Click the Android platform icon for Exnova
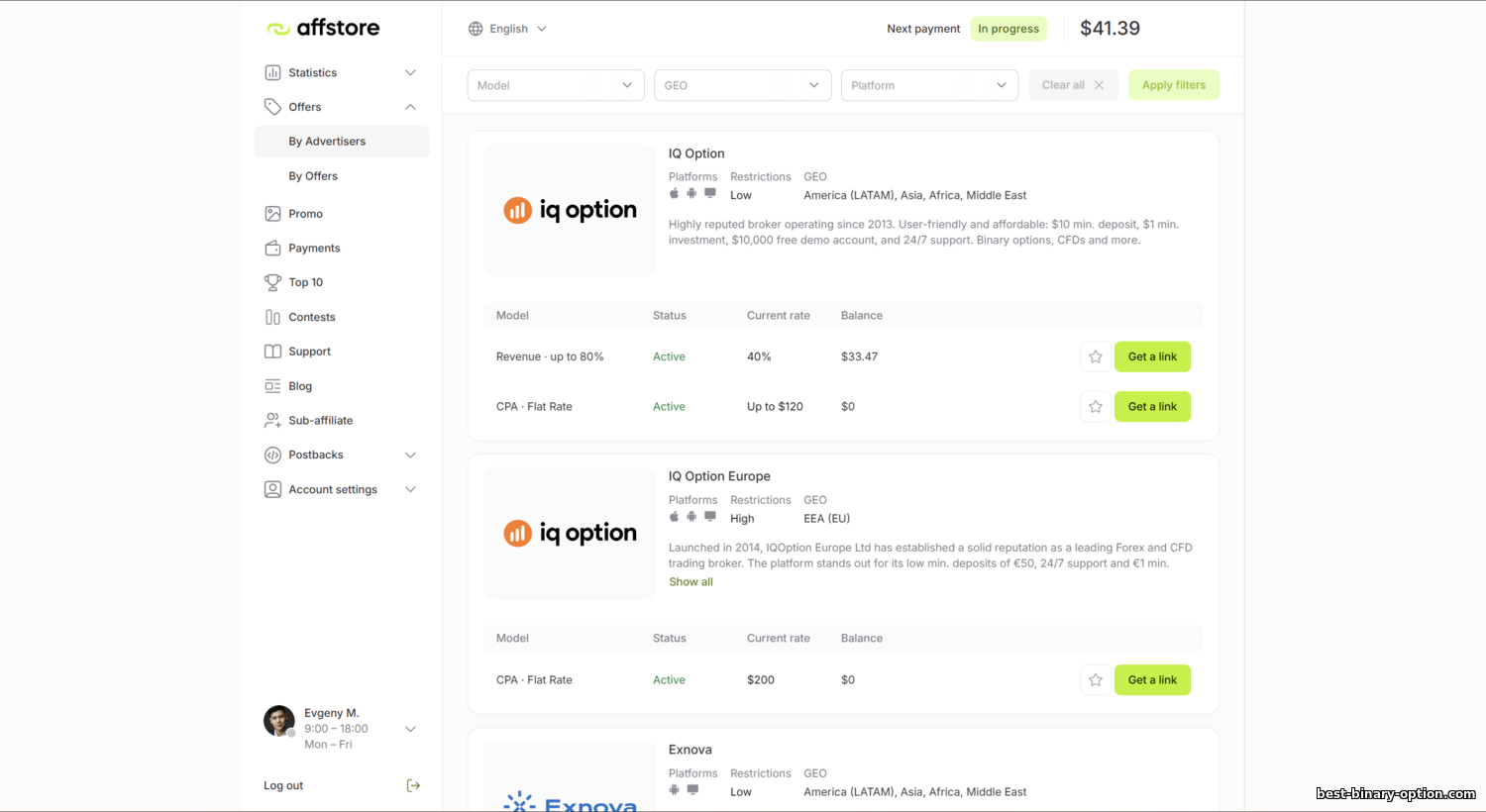 [x=675, y=789]
